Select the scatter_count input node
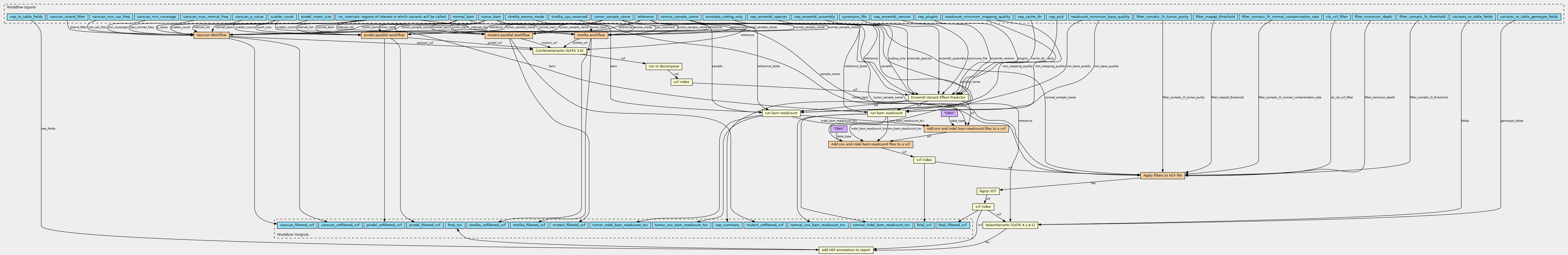 click(x=282, y=17)
